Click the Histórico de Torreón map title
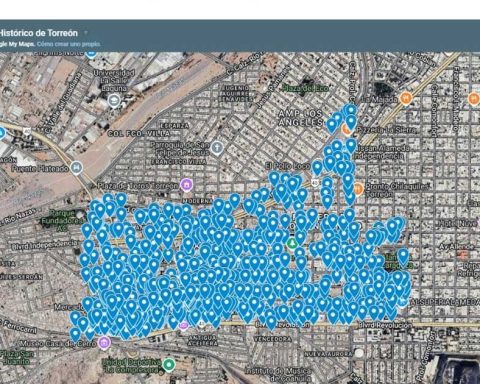Viewport: 480px width, 384px height. coord(38,33)
